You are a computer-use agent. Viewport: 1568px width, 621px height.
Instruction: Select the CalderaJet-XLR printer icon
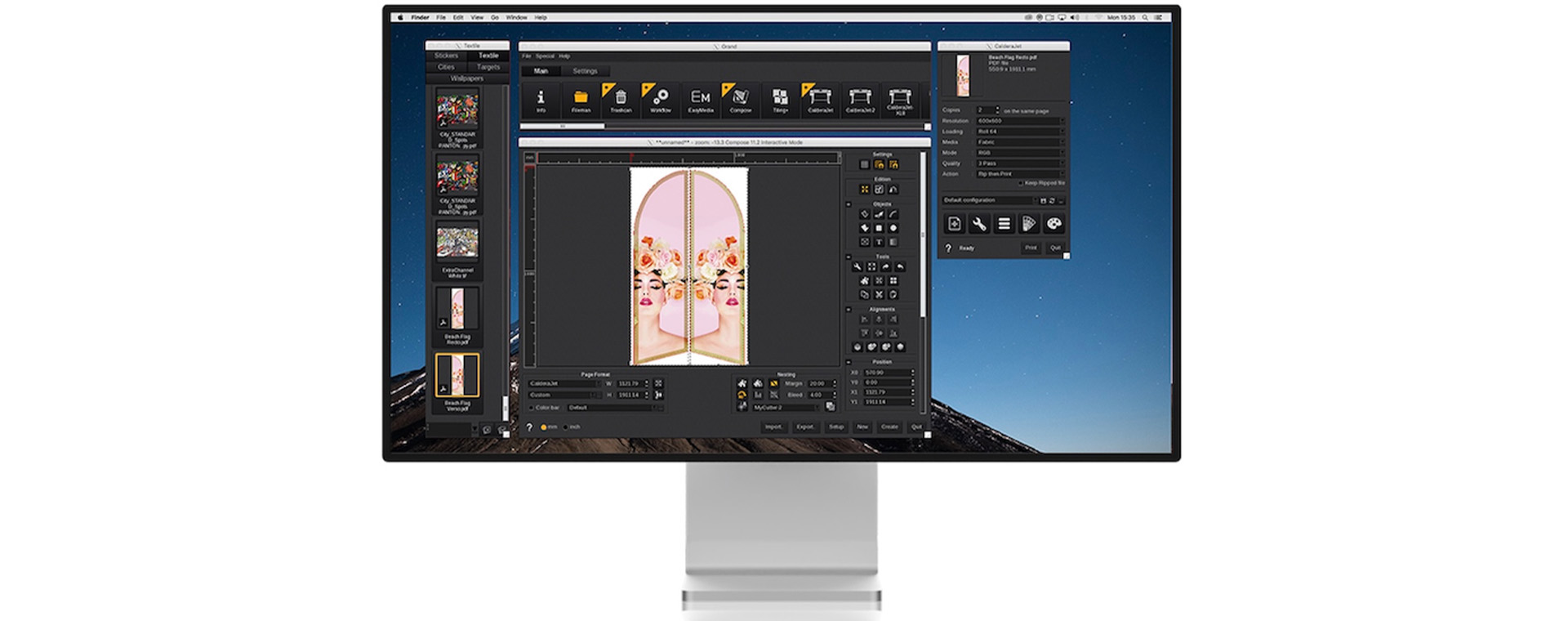click(x=900, y=100)
